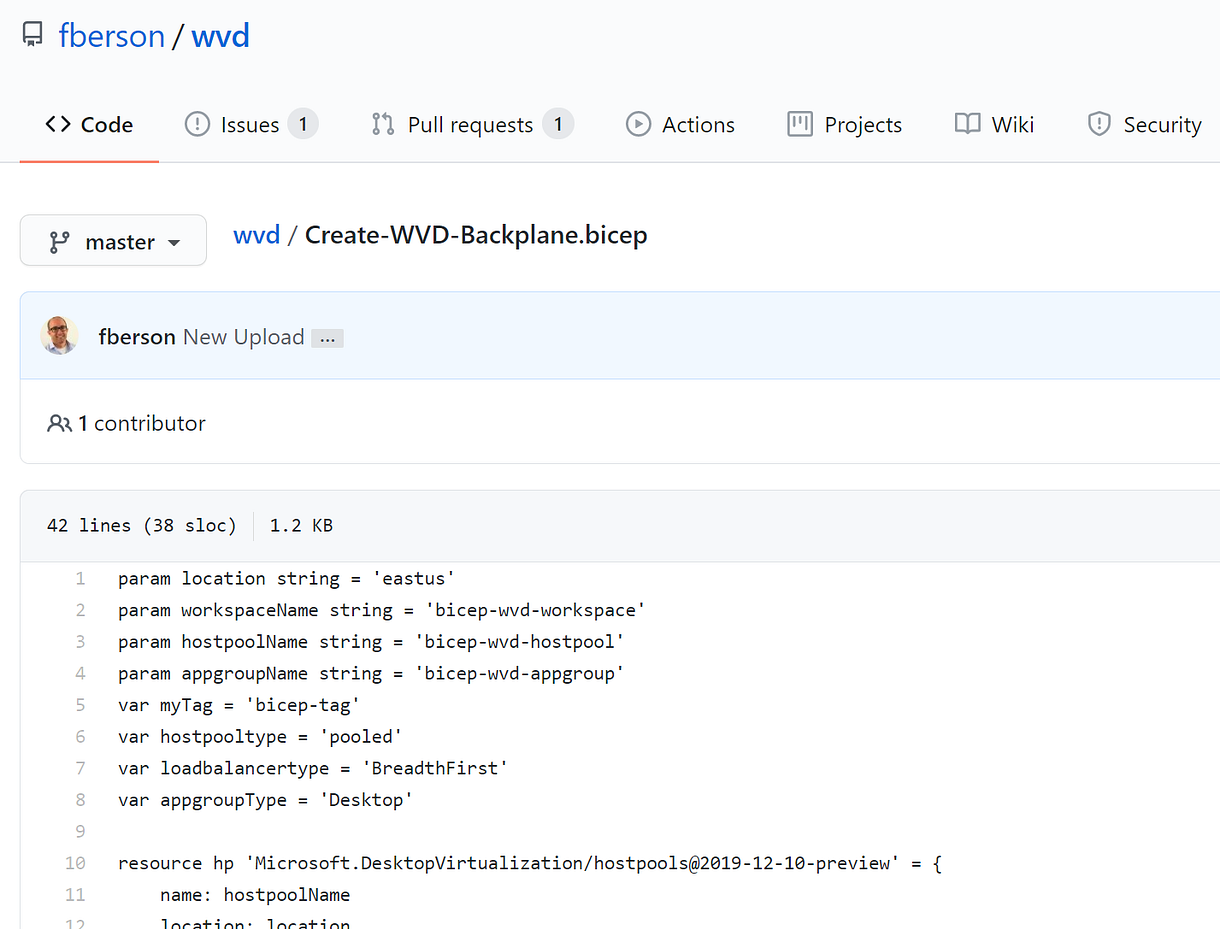Open the fberson owner link
This screenshot has height=929, width=1220.
(111, 36)
